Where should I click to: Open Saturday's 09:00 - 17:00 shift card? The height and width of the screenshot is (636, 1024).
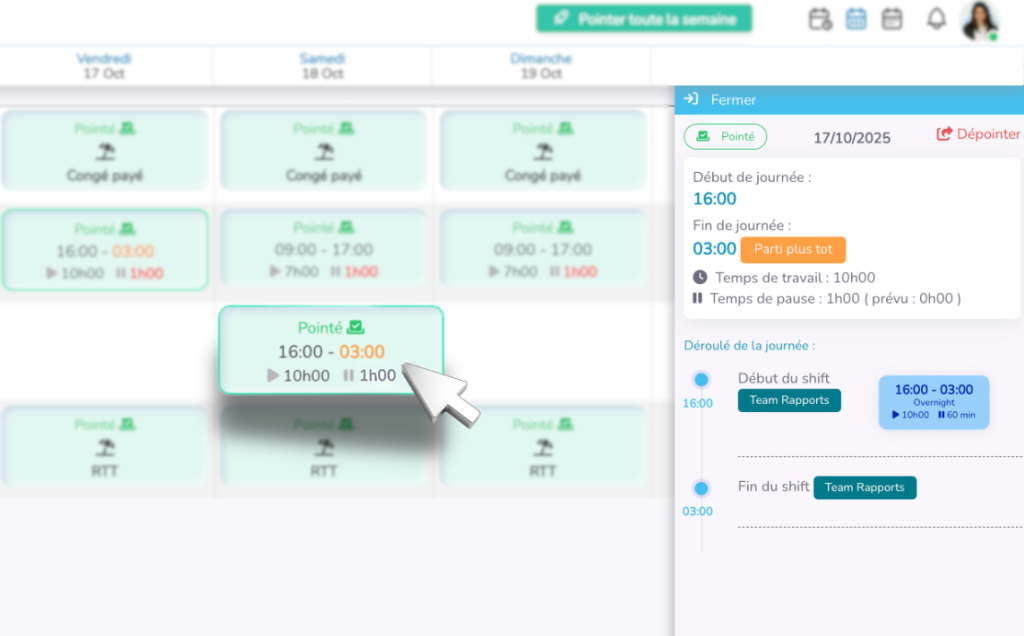(x=323, y=250)
